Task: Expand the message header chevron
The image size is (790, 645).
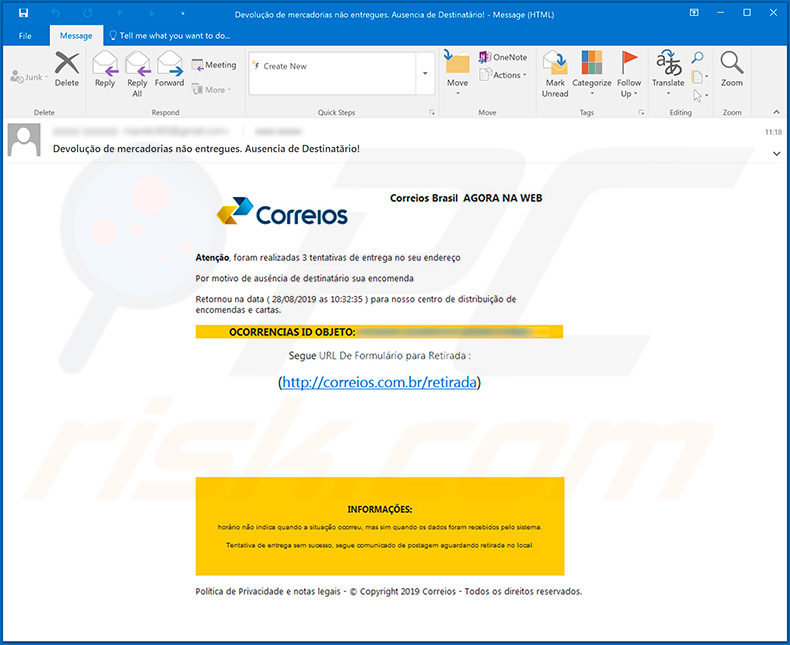Action: pos(776,154)
